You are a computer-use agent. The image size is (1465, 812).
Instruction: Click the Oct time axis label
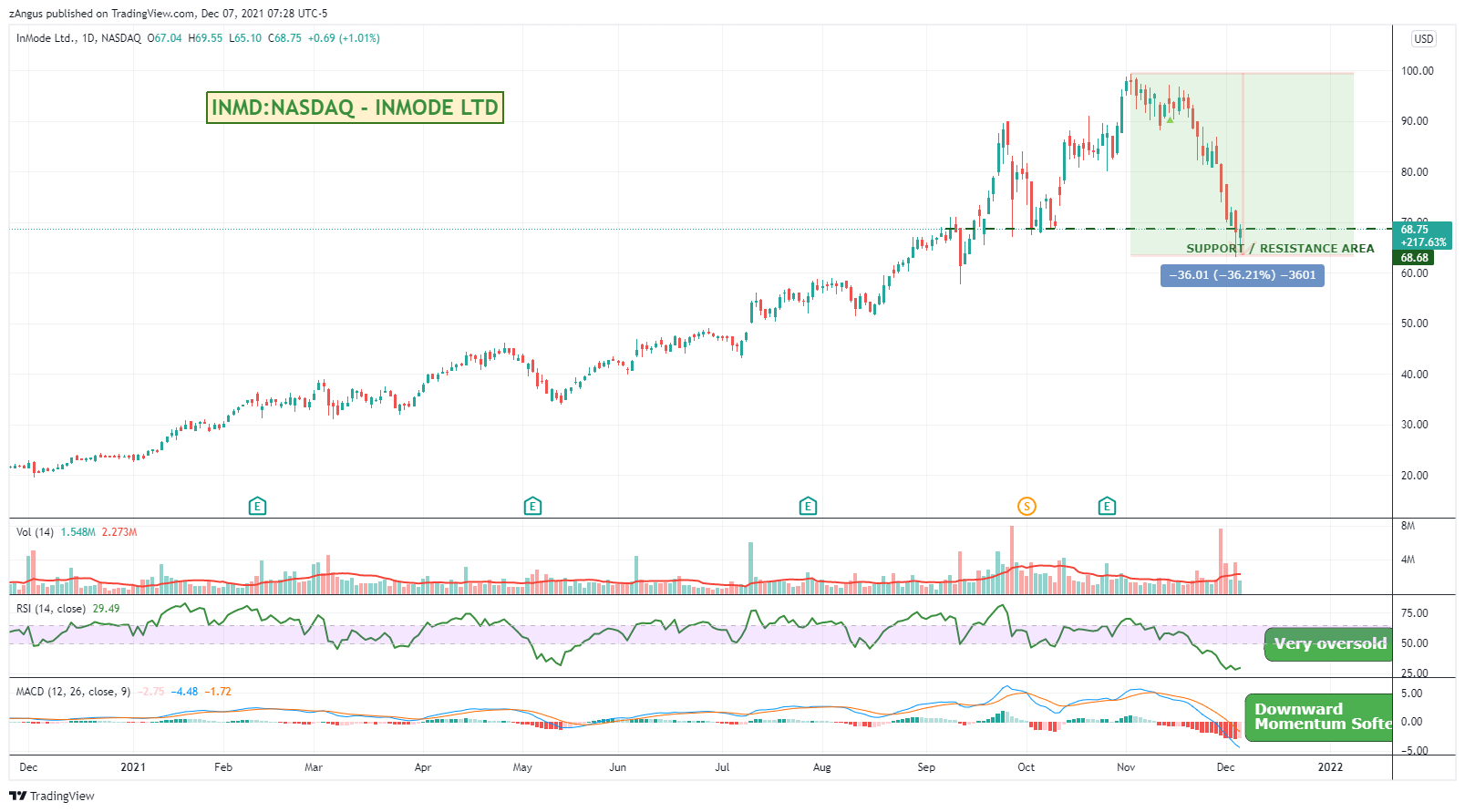coord(1027,767)
